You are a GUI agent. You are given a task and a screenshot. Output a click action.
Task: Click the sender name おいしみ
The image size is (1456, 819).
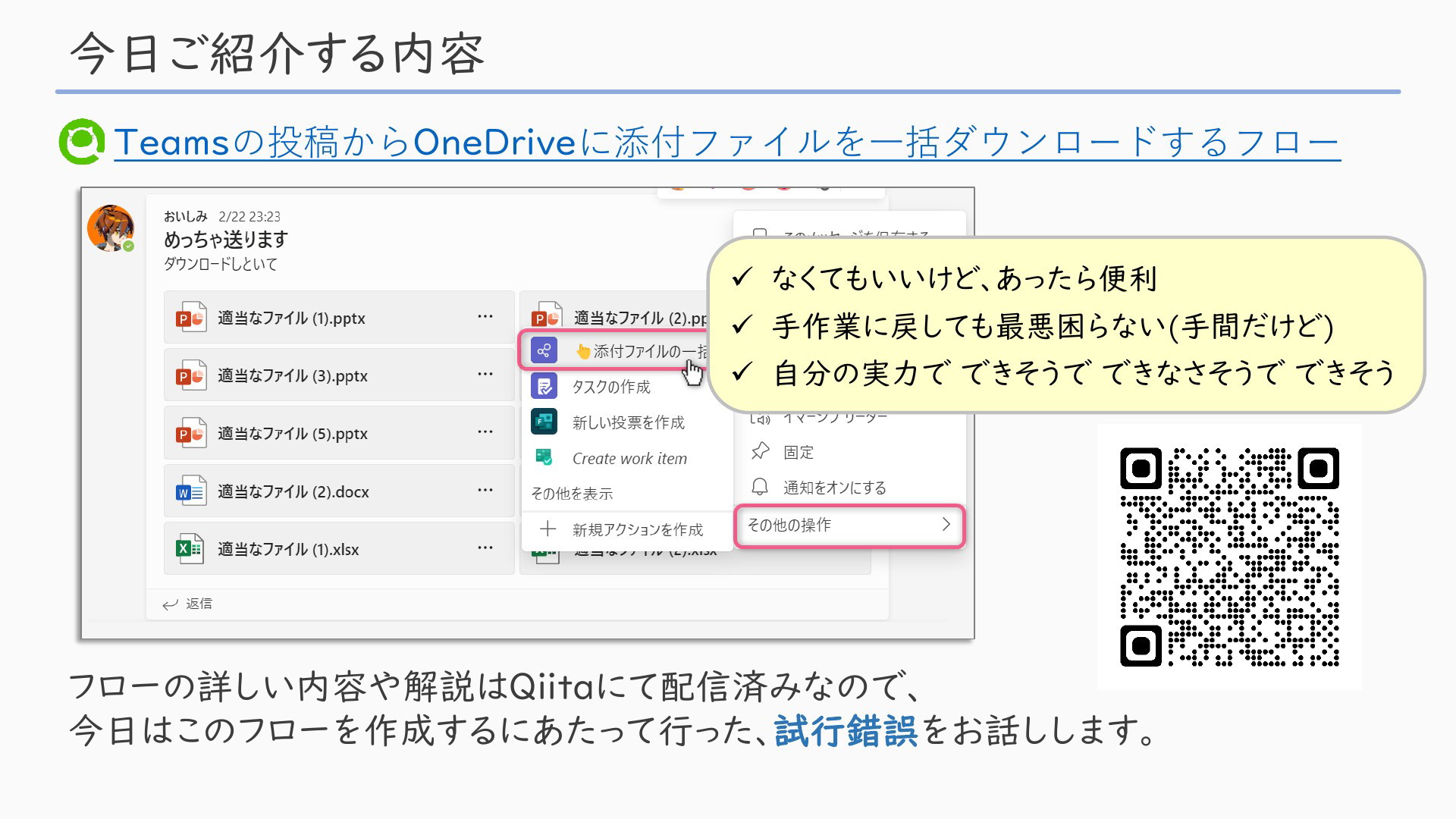(x=185, y=216)
